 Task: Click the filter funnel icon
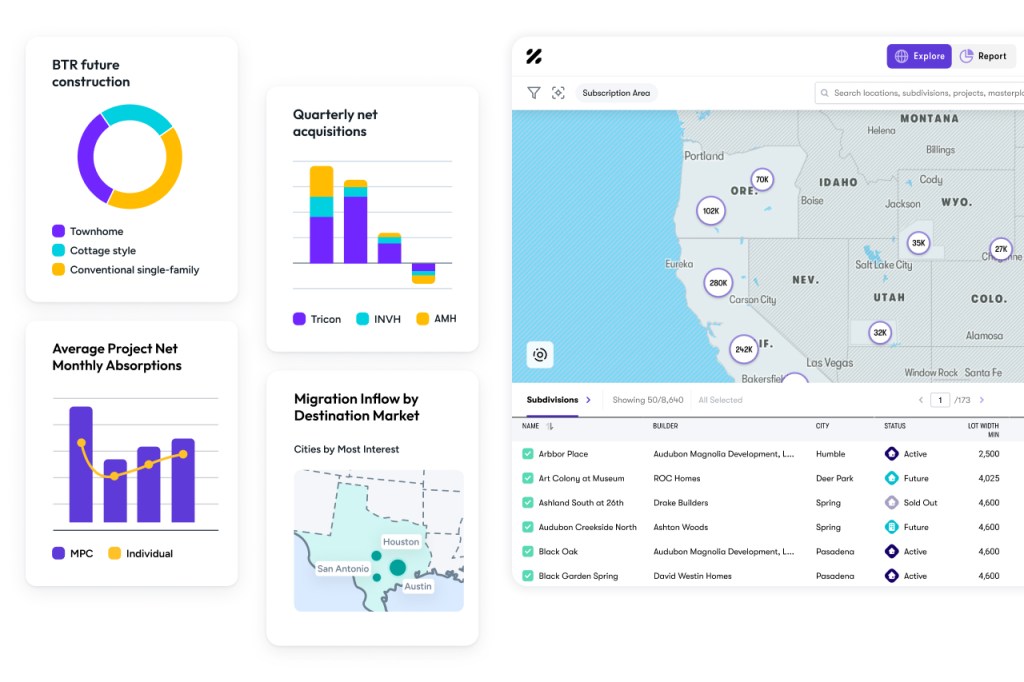(534, 93)
